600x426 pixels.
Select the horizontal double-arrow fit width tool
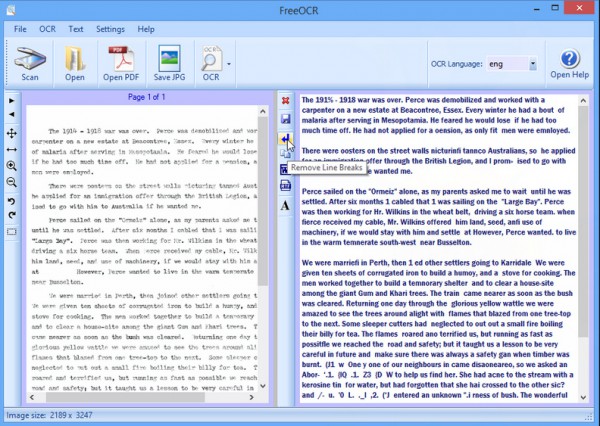pyautogui.click(x=11, y=149)
